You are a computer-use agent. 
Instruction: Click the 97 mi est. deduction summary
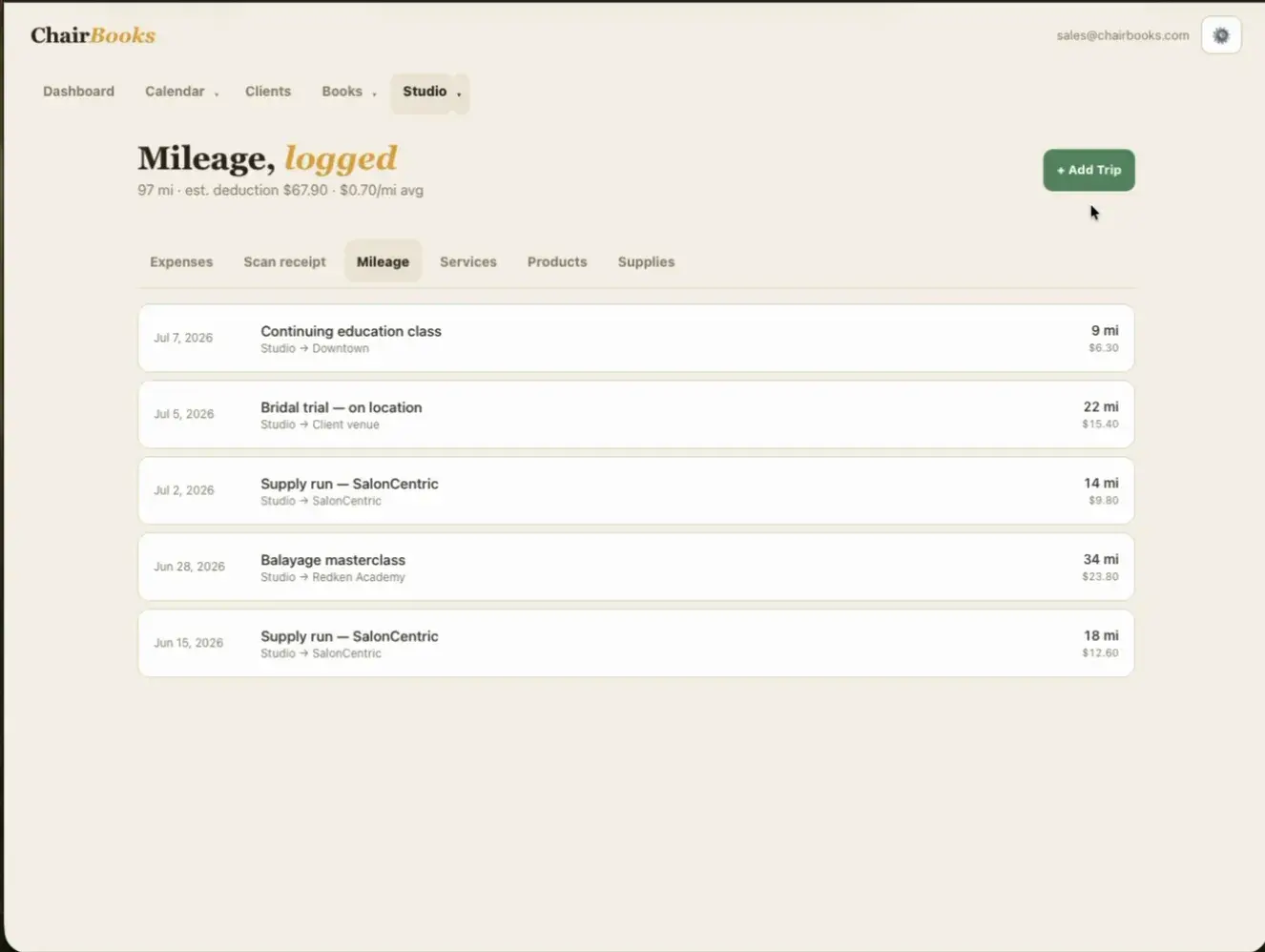coord(280,190)
